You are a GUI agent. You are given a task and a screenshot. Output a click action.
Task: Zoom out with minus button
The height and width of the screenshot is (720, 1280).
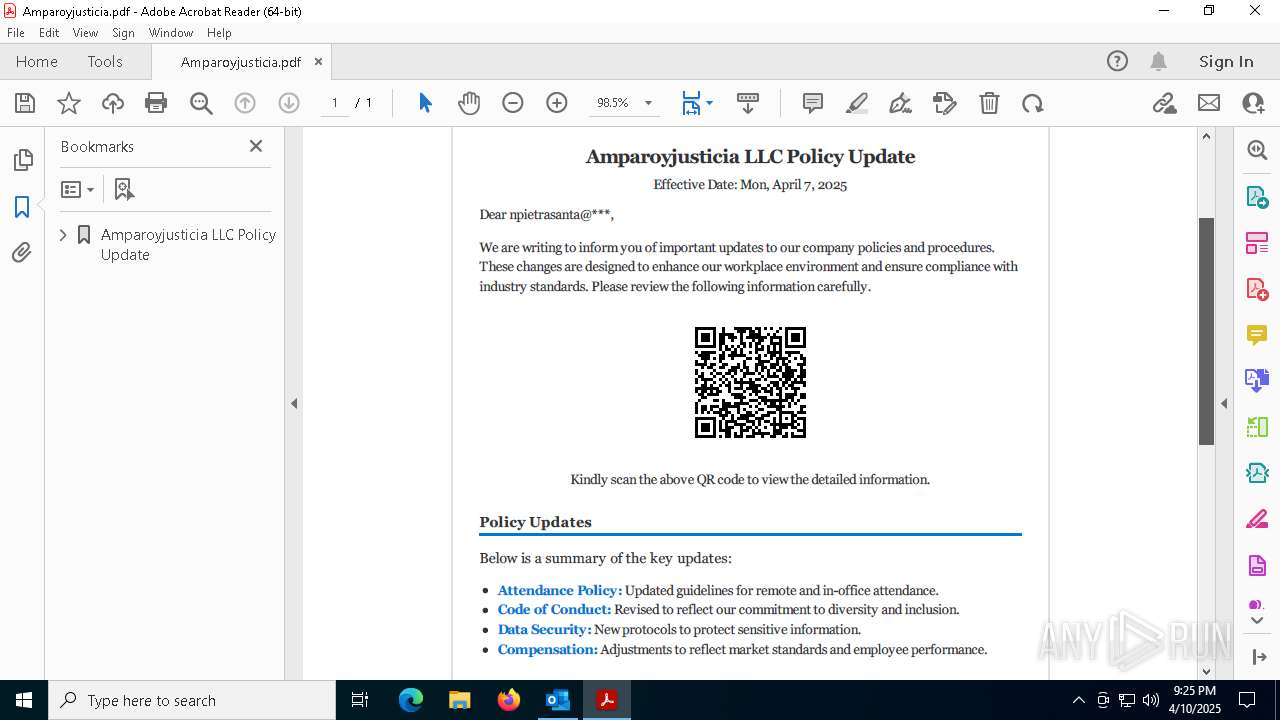pos(513,103)
